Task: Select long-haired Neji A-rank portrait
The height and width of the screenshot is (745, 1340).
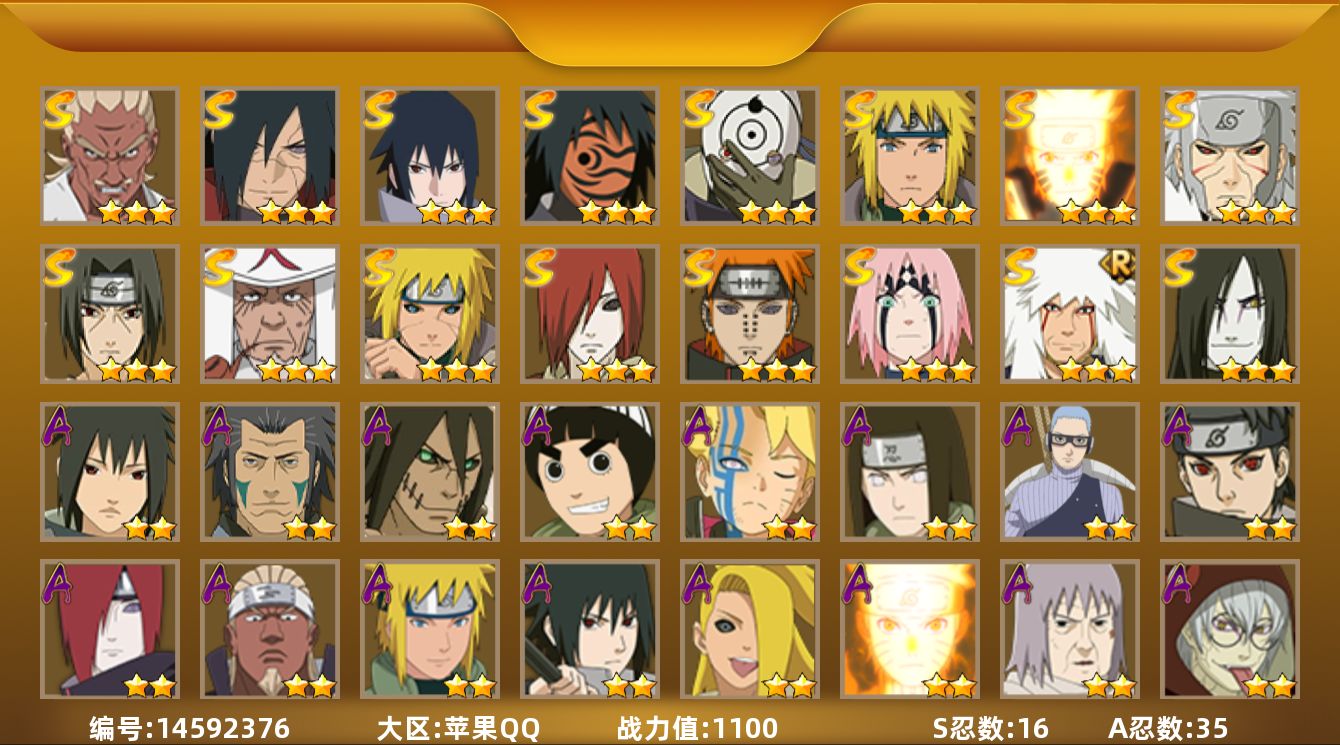Action: [909, 472]
